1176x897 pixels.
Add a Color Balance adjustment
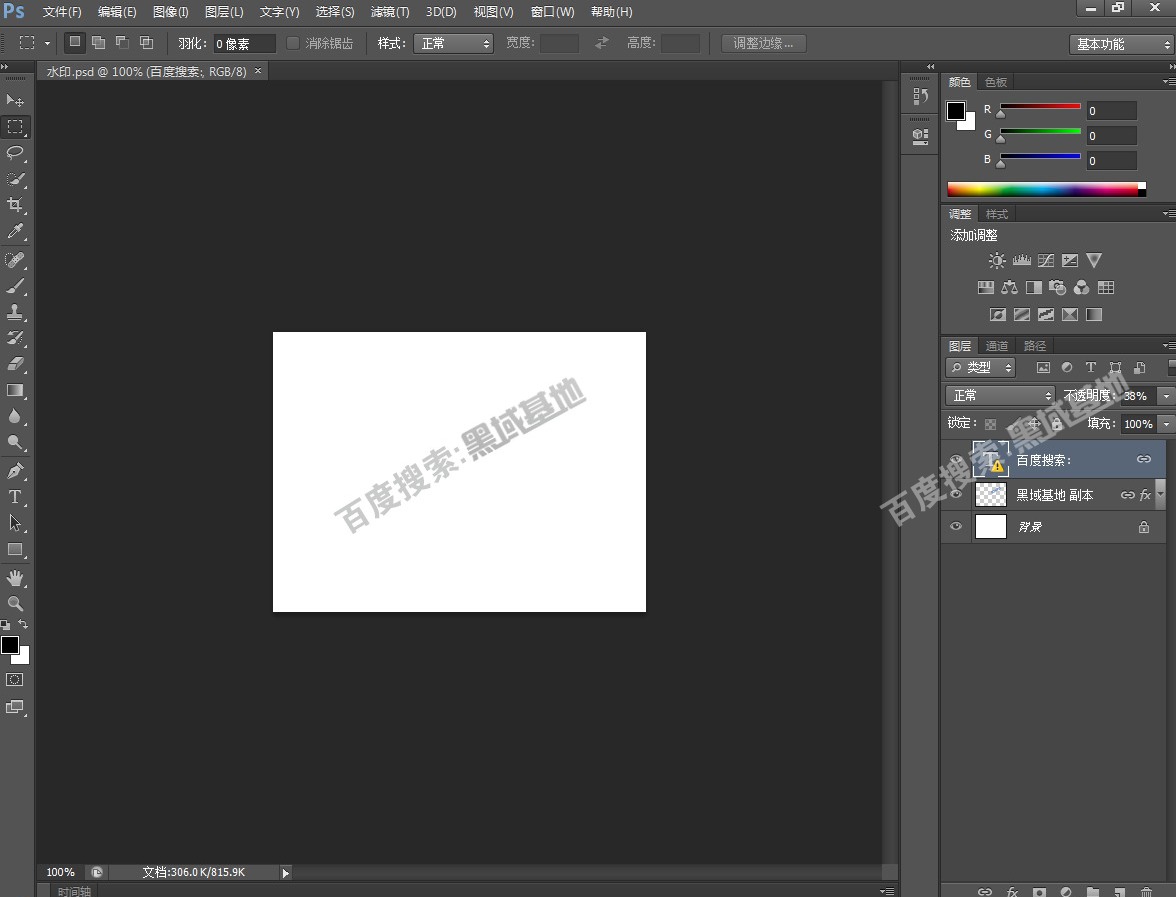click(x=1010, y=287)
